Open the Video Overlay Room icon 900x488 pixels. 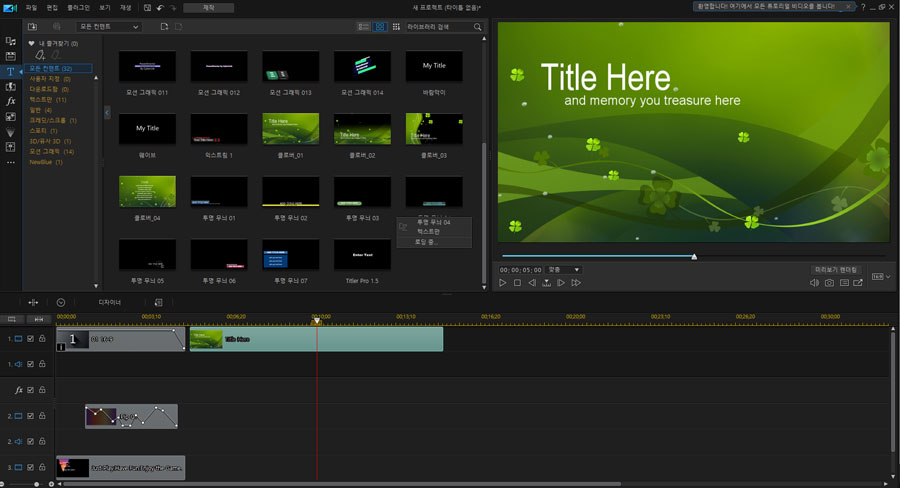tap(10, 117)
